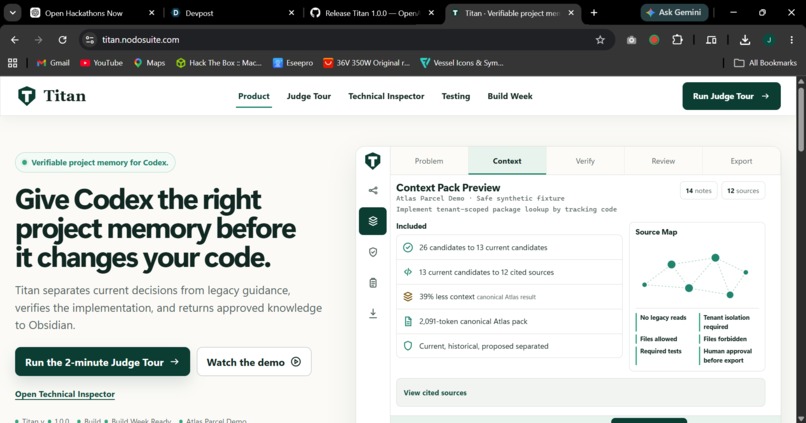Open Chrome downloads icon

pyautogui.click(x=744, y=40)
